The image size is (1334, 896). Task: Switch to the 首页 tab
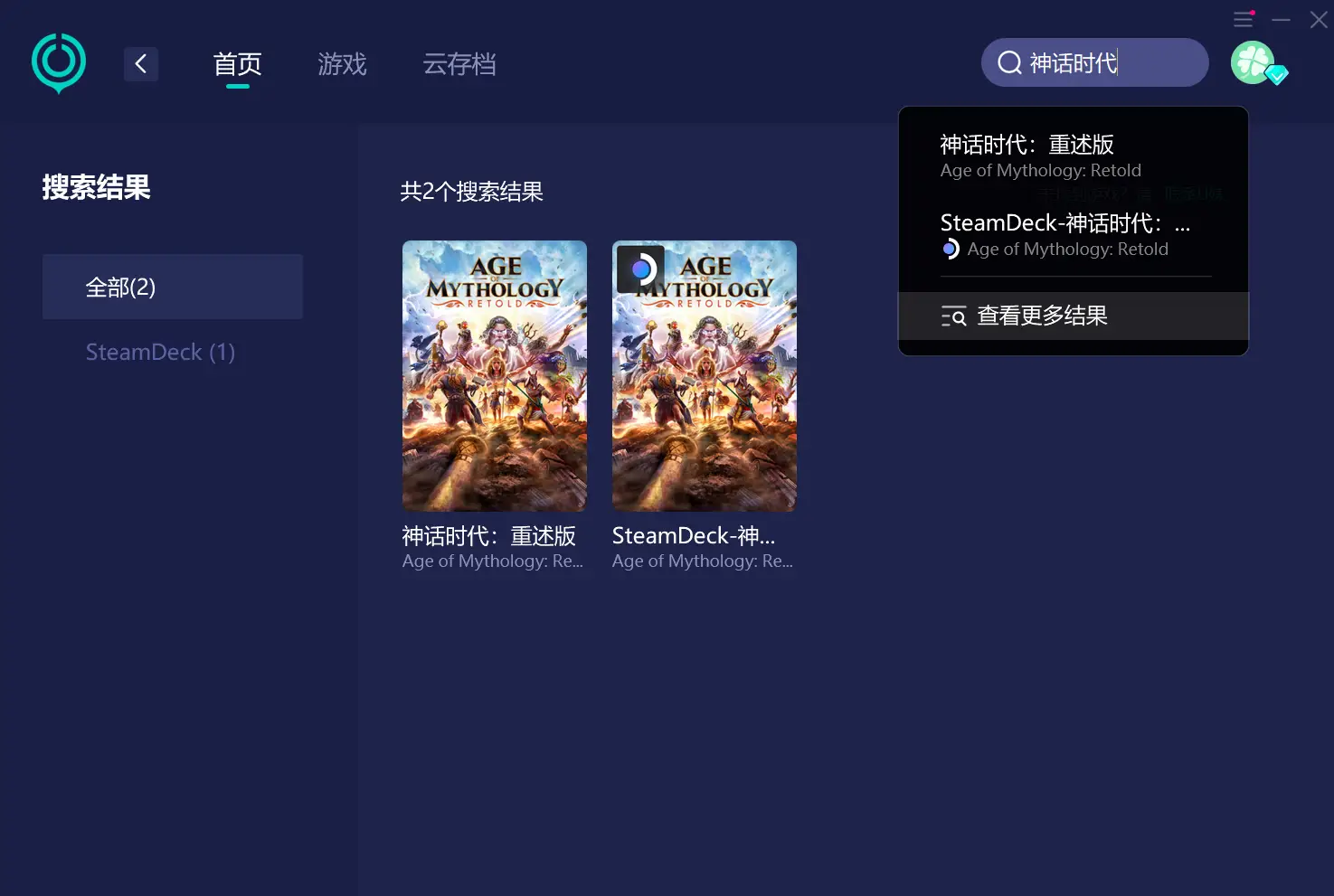[x=238, y=64]
